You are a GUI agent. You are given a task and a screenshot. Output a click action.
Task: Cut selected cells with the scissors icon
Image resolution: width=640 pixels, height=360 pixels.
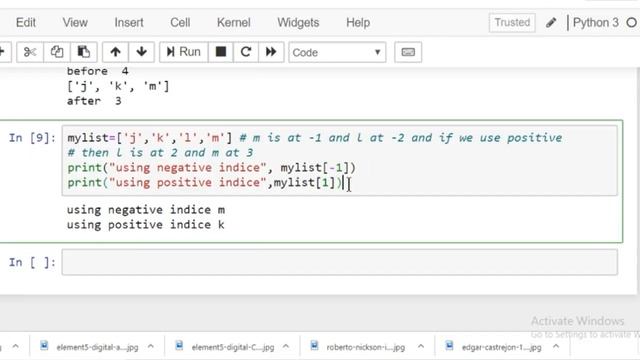[x=30, y=52]
